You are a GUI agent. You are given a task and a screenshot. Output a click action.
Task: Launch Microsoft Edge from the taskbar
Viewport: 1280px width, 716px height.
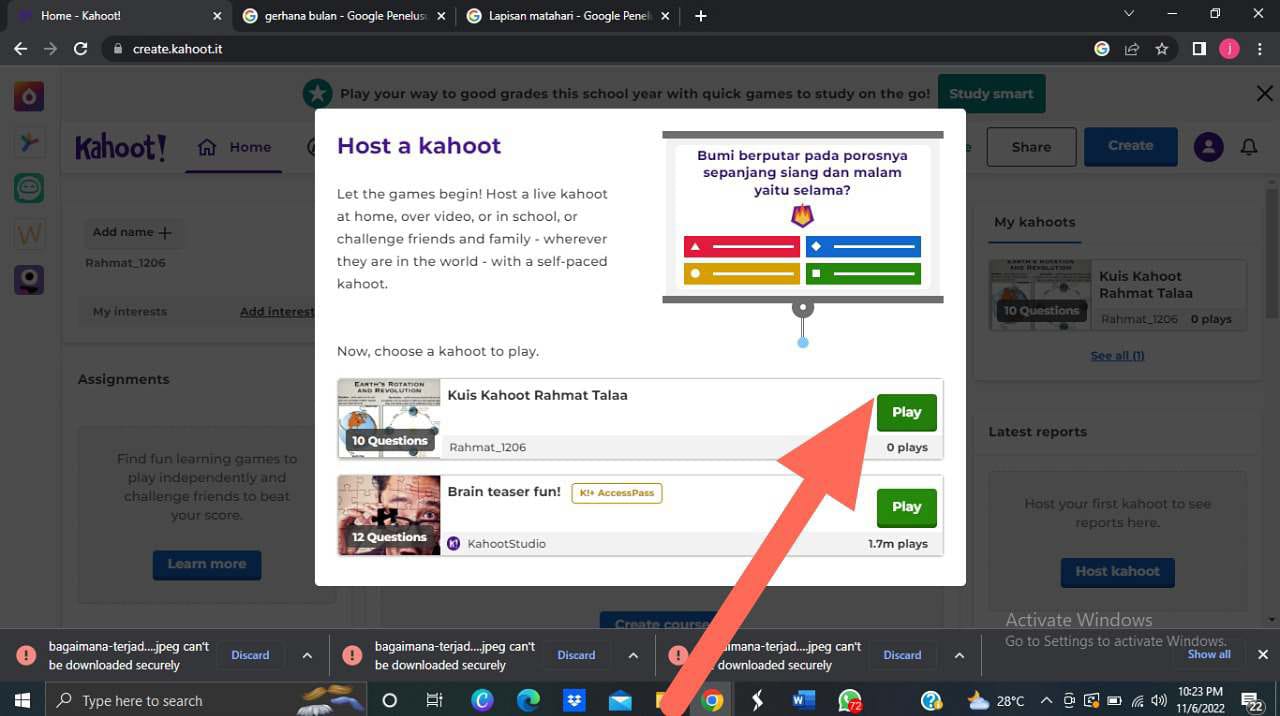coord(527,700)
